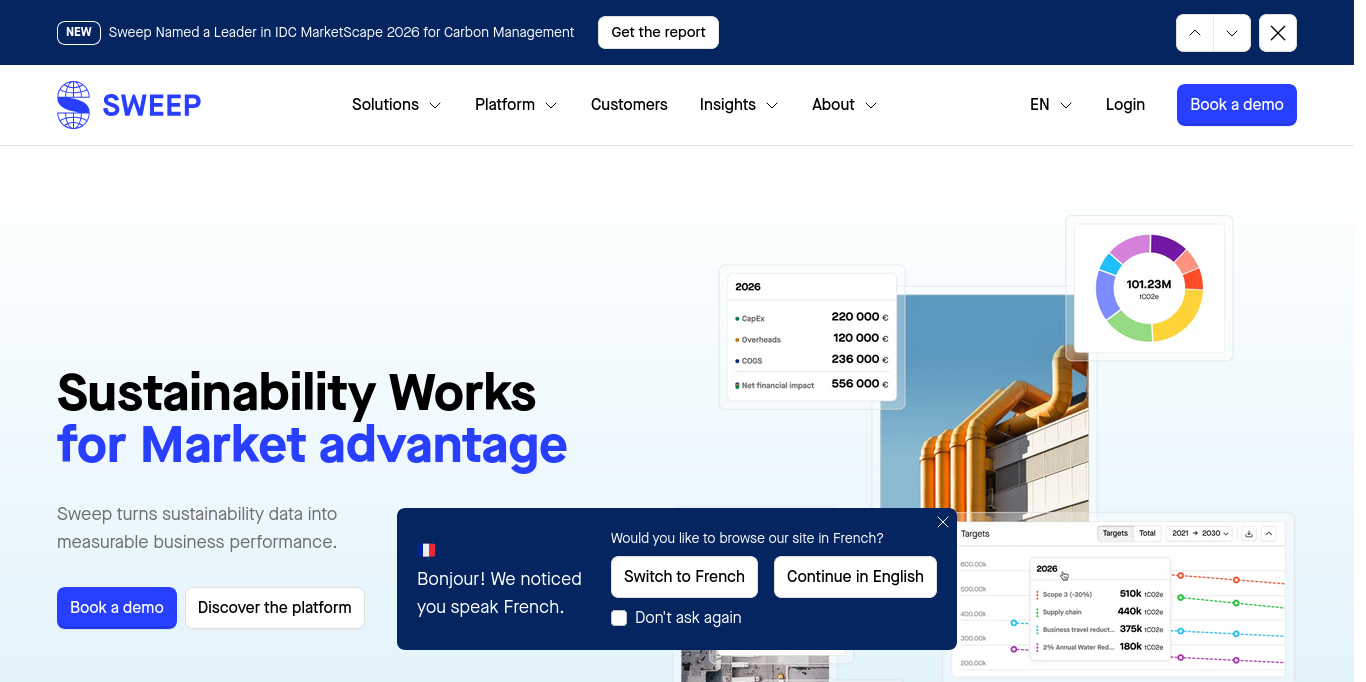
Task: Click the CapEx row label
Action: pos(753,319)
